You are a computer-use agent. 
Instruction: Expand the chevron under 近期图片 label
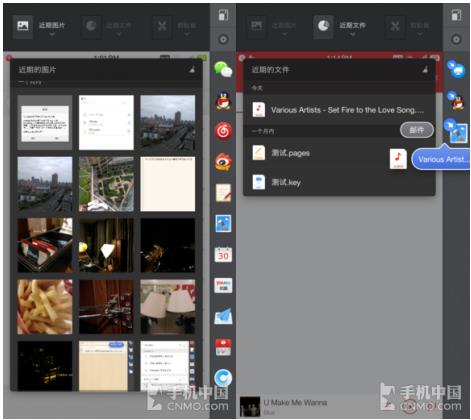pos(52,34)
